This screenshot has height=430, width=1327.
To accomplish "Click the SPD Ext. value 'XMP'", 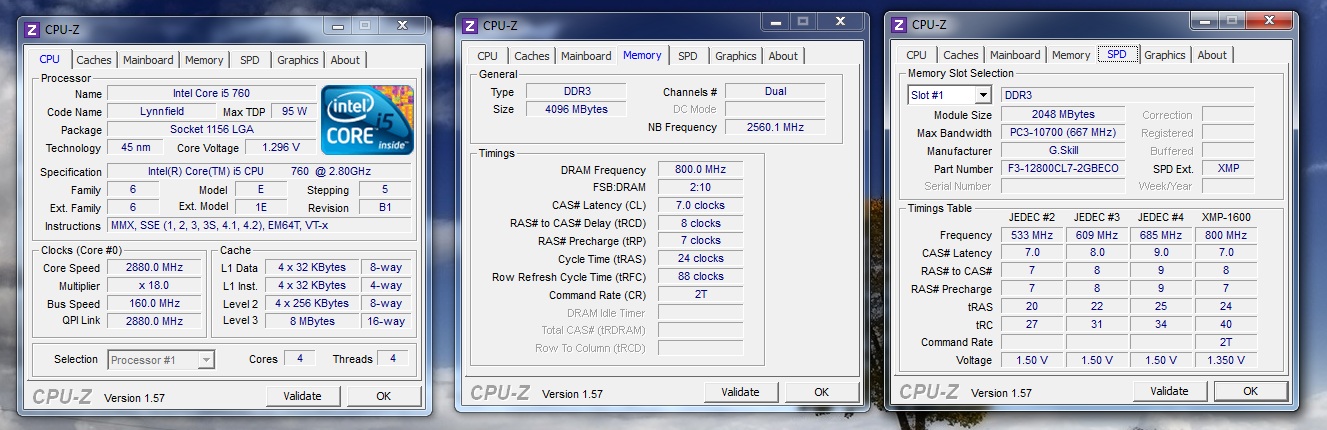I will [x=1228, y=169].
